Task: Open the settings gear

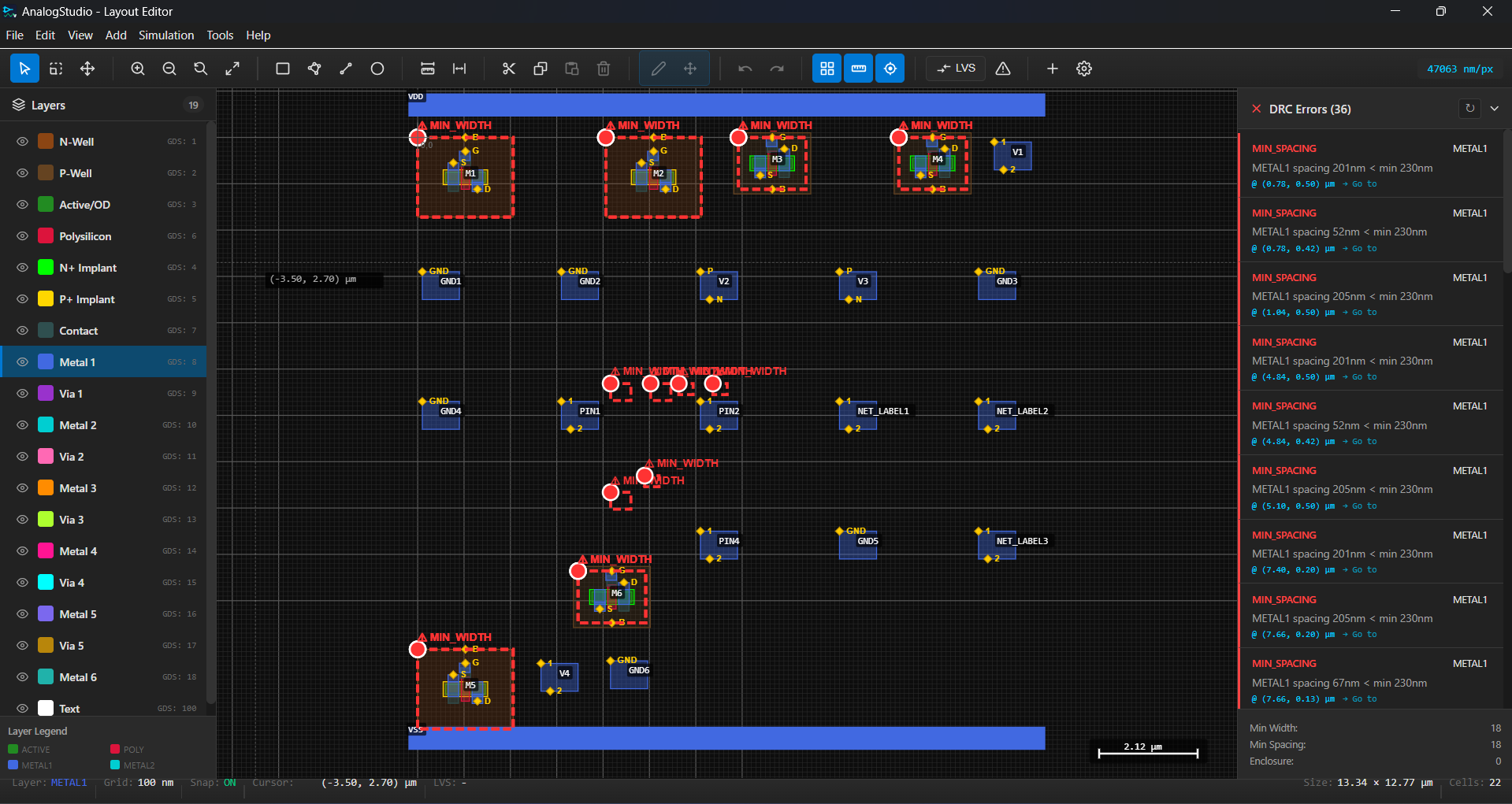Action: pos(1084,69)
